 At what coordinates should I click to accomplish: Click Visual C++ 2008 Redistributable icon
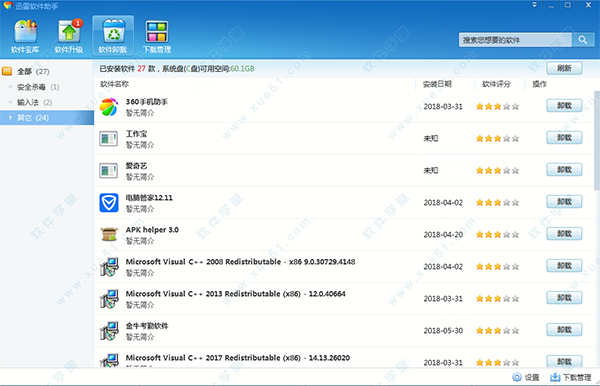pyautogui.click(x=109, y=267)
